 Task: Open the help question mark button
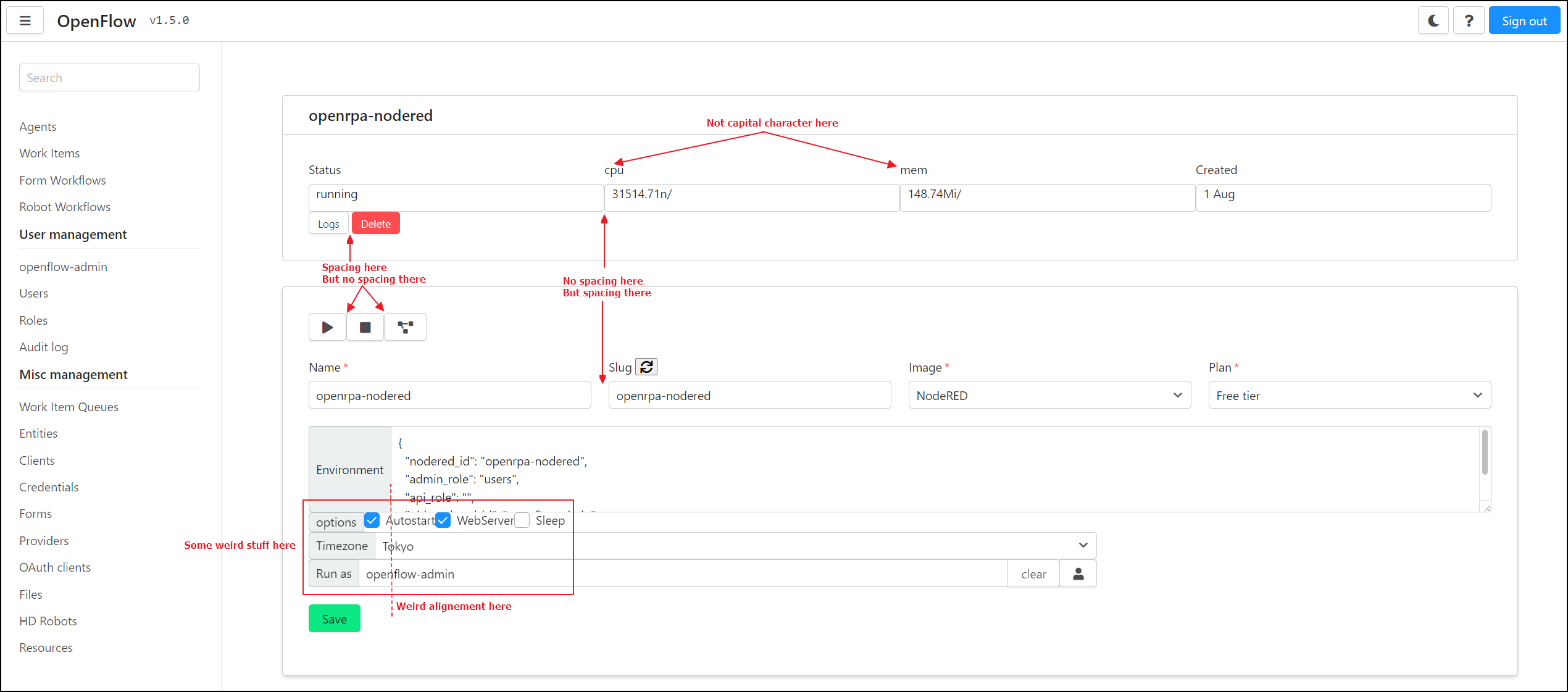(1469, 21)
